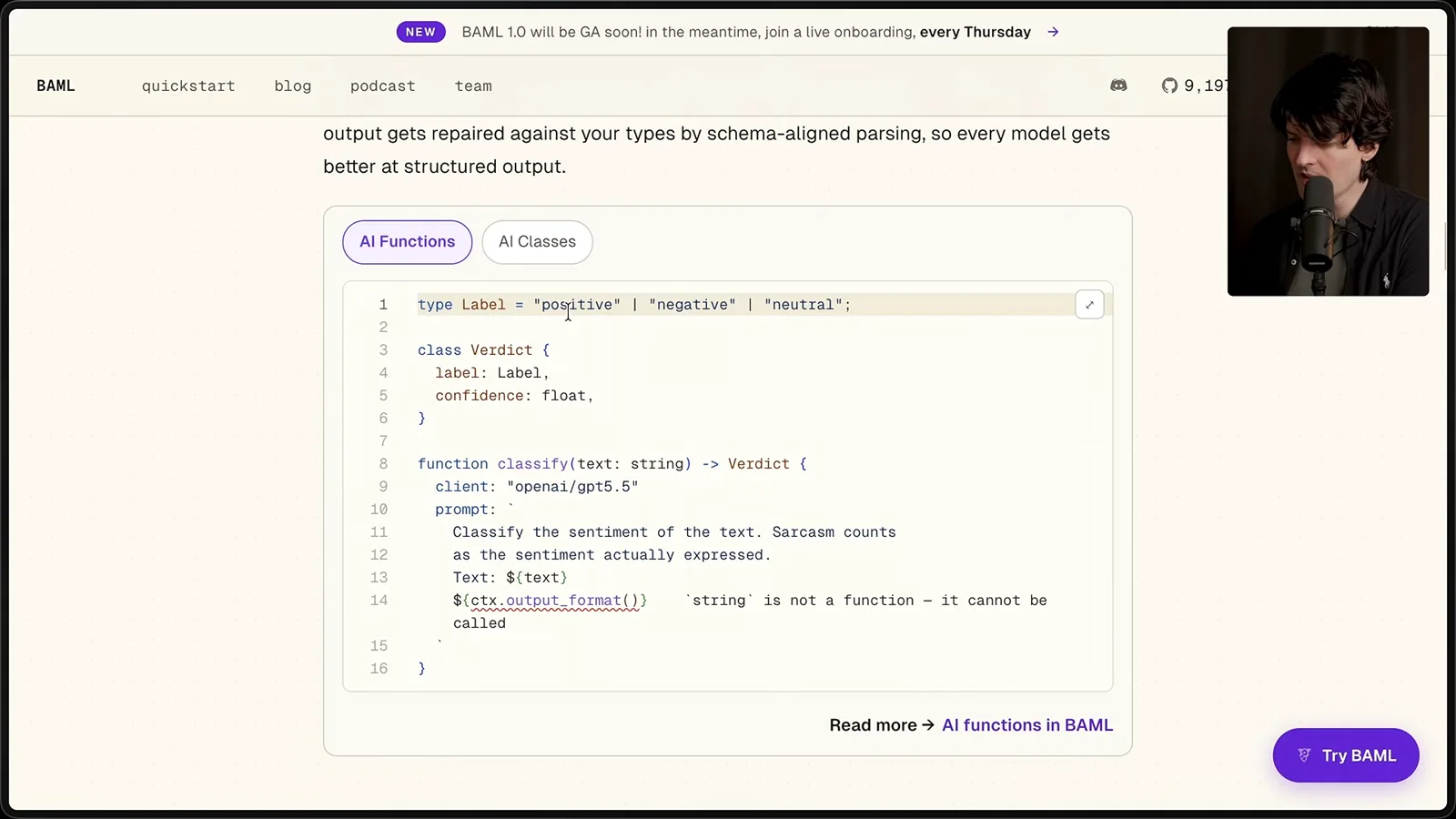Click the 'every Thursday' onboarding link

pos(975,32)
